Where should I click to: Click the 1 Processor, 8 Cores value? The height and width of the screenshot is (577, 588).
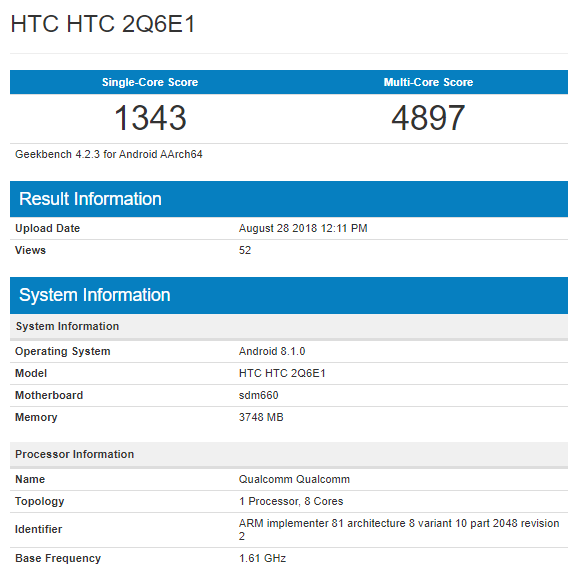[291, 501]
